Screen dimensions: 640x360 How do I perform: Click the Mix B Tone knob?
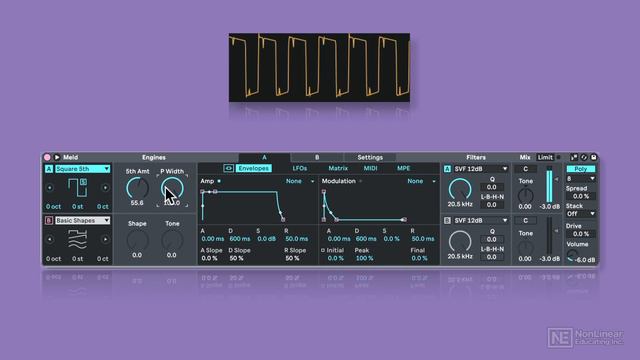point(525,247)
